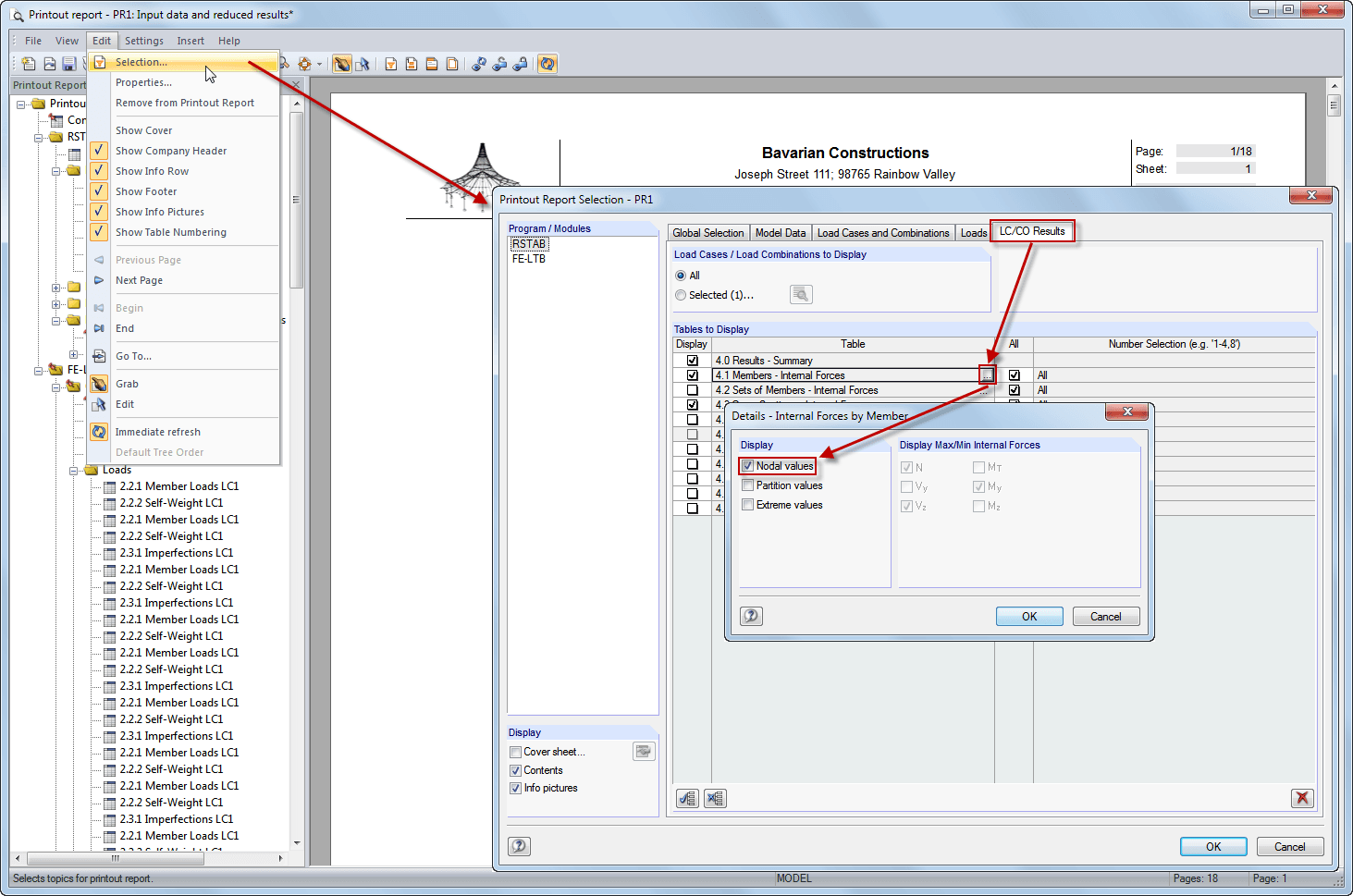This screenshot has height=896, width=1353.
Task: Click Cancel in Printout Report Selection dialog
Action: tap(1290, 847)
